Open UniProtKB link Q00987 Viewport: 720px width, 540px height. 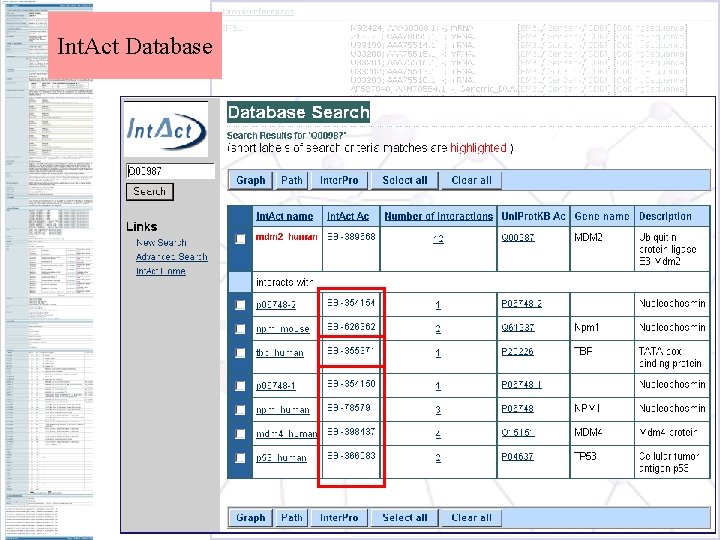[518, 237]
